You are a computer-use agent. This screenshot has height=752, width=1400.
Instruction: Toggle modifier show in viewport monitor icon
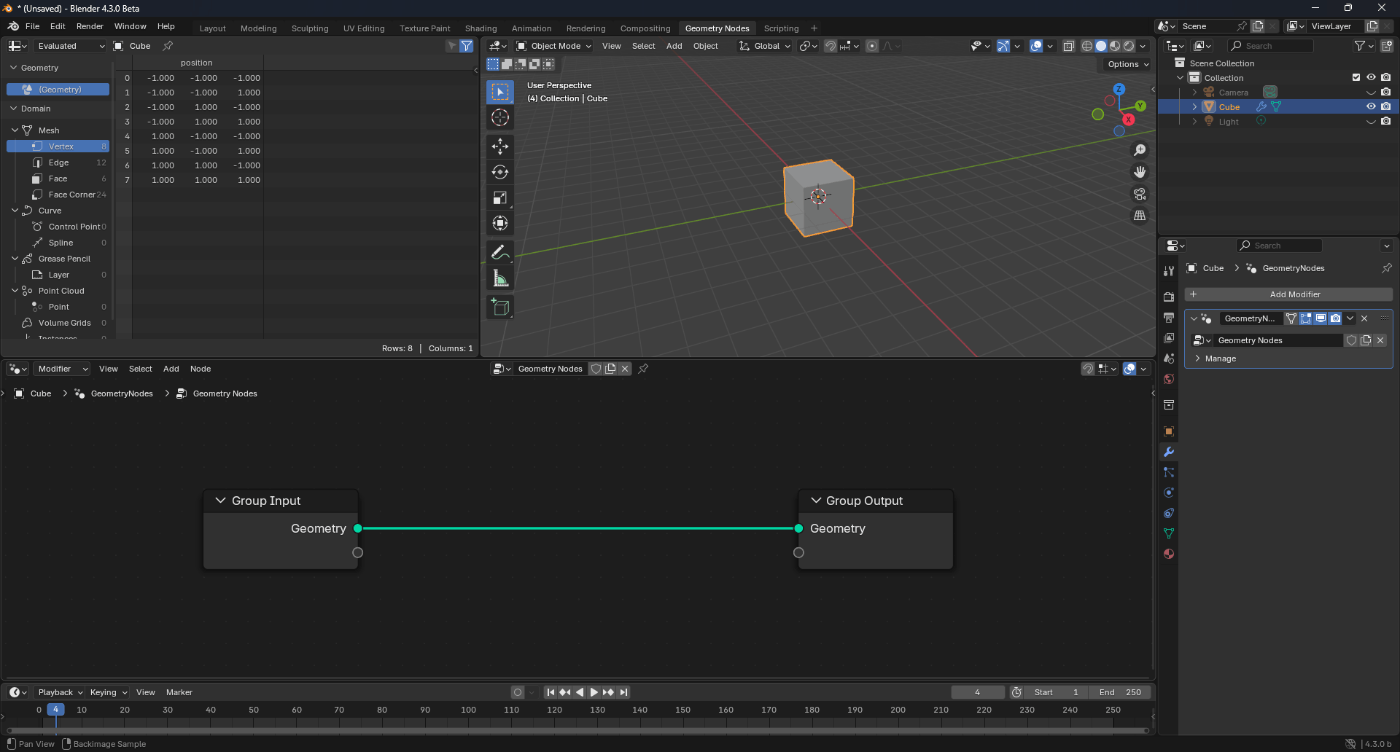tap(1320, 319)
